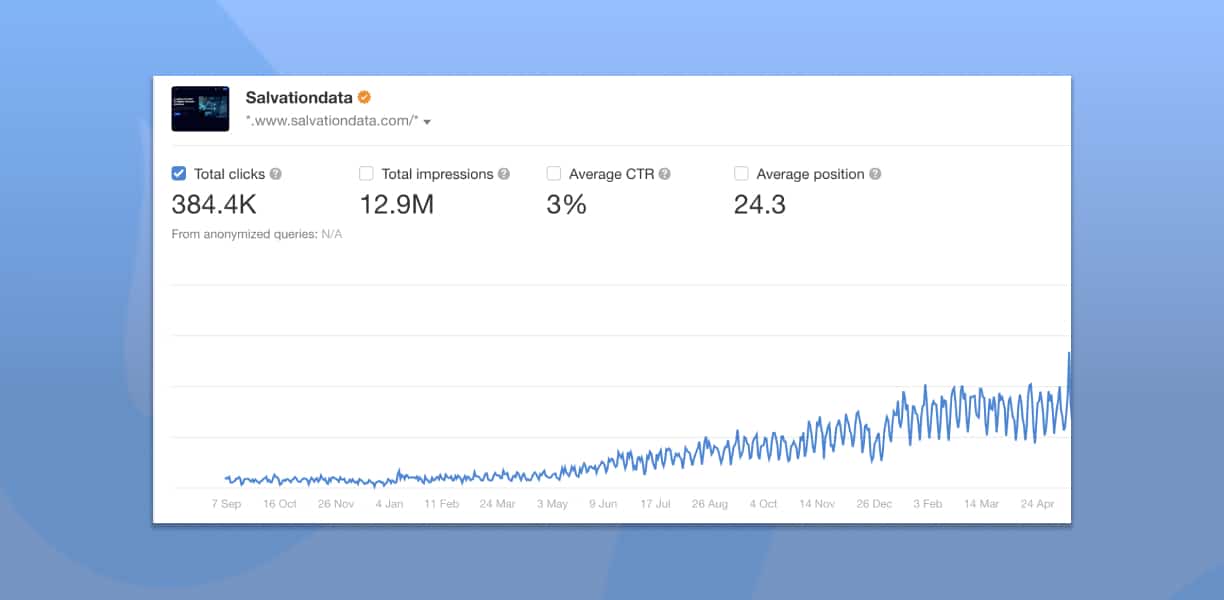The width and height of the screenshot is (1224, 600).
Task: Click the 24 Mar axis label
Action: coord(497,504)
